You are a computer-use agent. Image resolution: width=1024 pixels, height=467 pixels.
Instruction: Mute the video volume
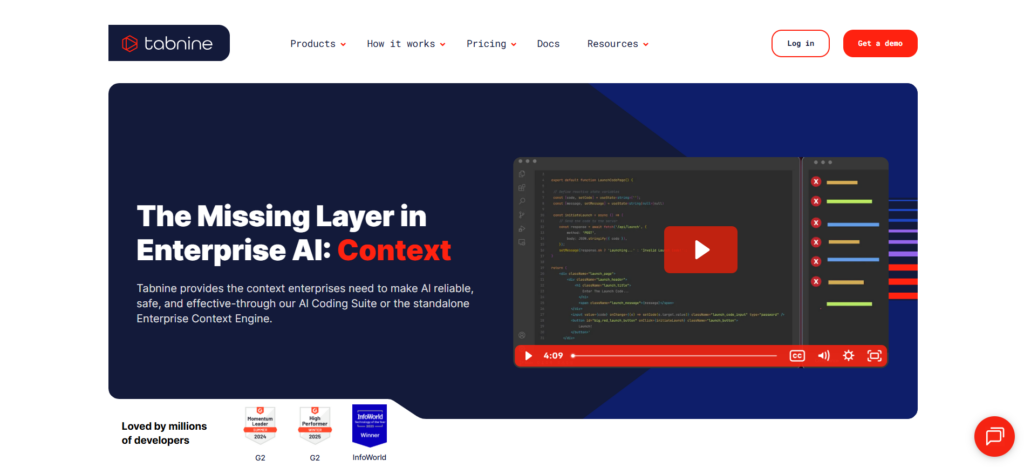824,356
